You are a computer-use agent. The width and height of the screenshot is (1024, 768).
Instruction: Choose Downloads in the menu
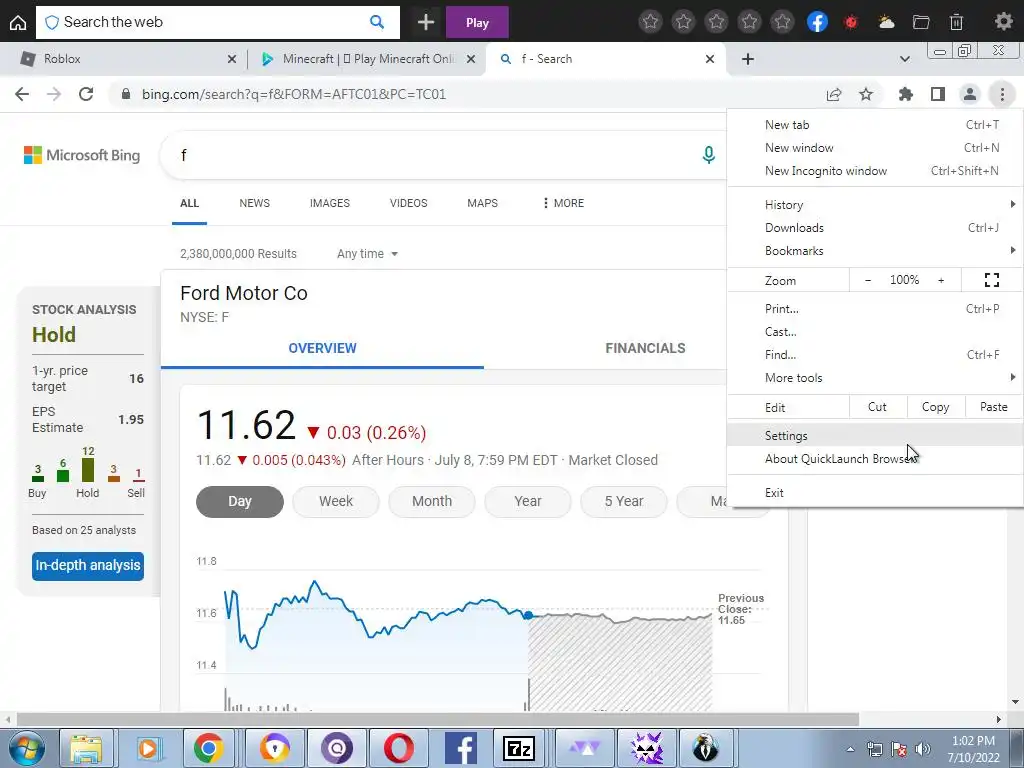click(875, 227)
